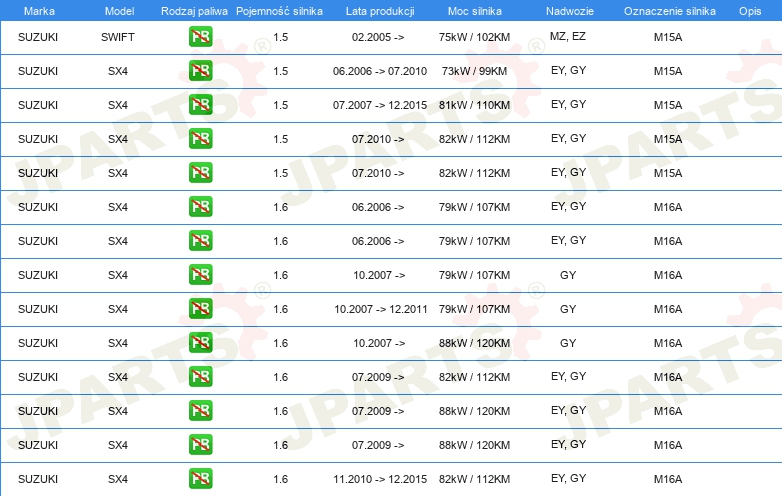This screenshot has height=496, width=782.
Task: Click the Pojemność silnika column header
Action: (279, 11)
